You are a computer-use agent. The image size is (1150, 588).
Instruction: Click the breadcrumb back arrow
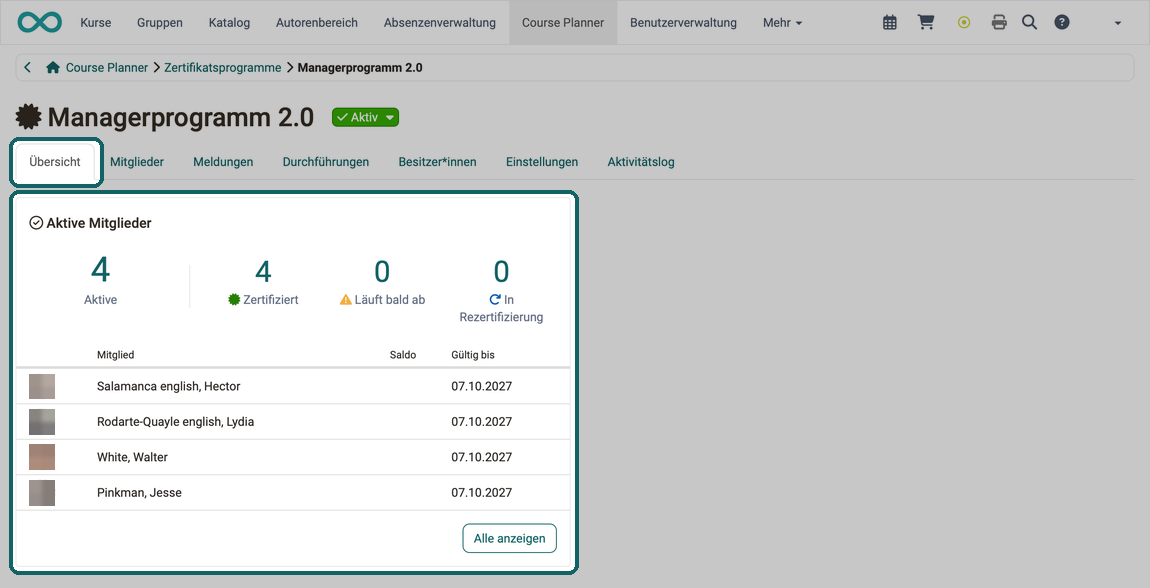pos(28,67)
